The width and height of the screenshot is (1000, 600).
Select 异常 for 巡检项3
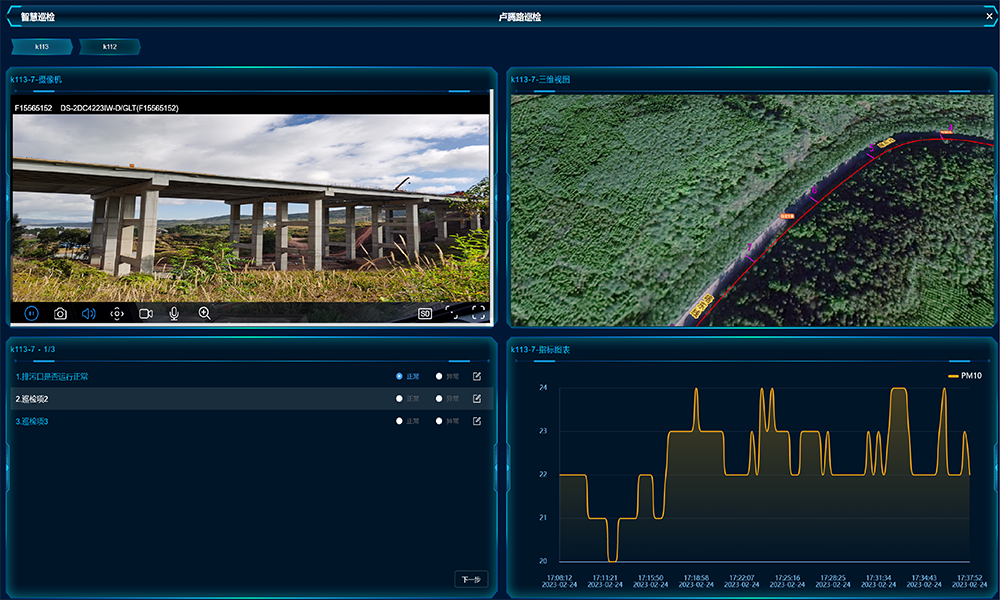(438, 421)
